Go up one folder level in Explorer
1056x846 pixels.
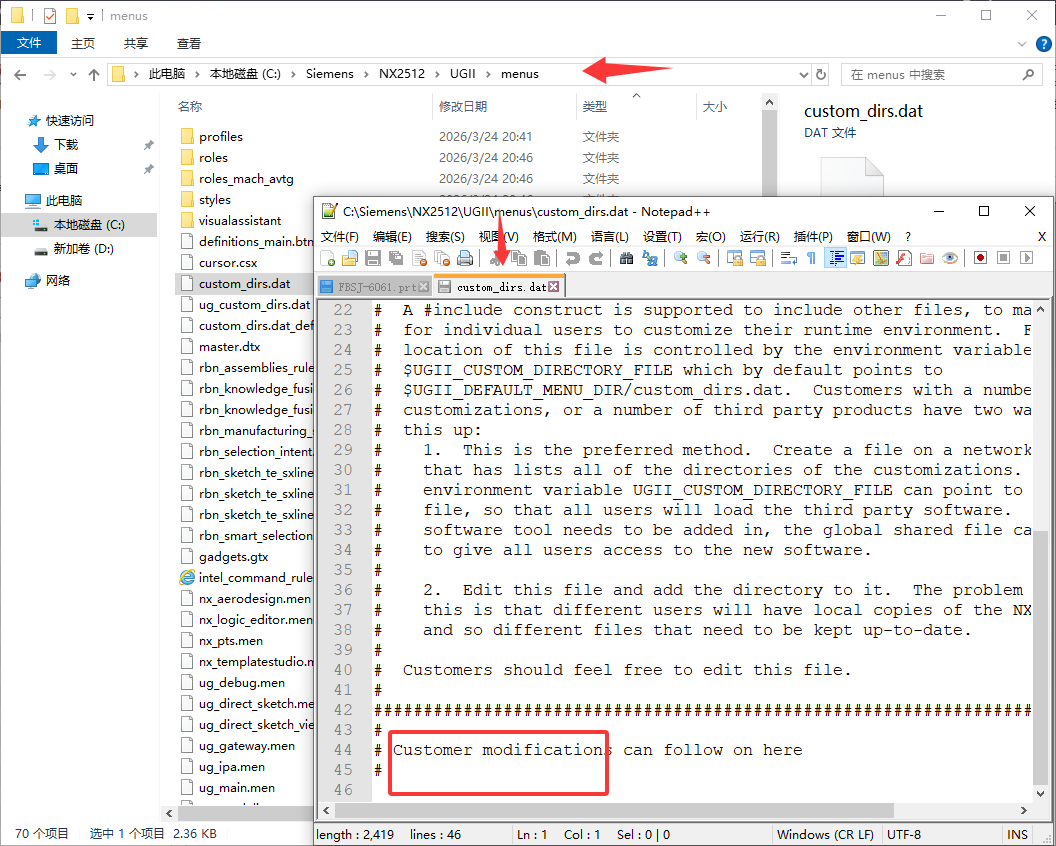[x=94, y=75]
